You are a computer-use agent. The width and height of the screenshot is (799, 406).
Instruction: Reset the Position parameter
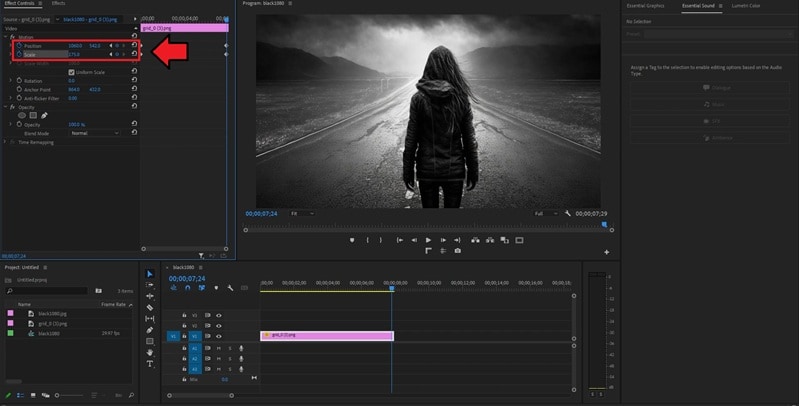[x=135, y=45]
